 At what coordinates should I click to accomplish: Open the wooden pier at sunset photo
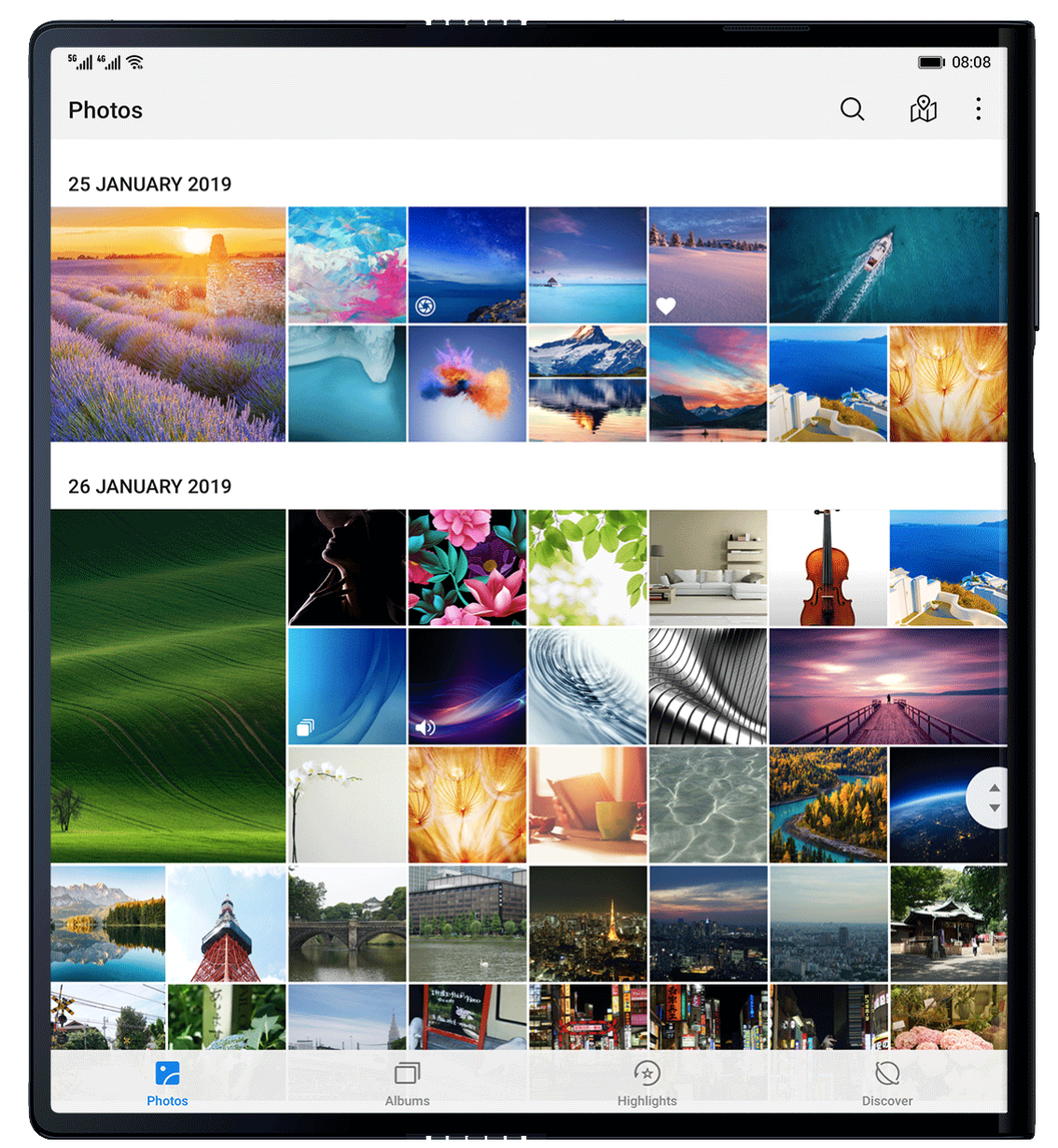tap(887, 686)
